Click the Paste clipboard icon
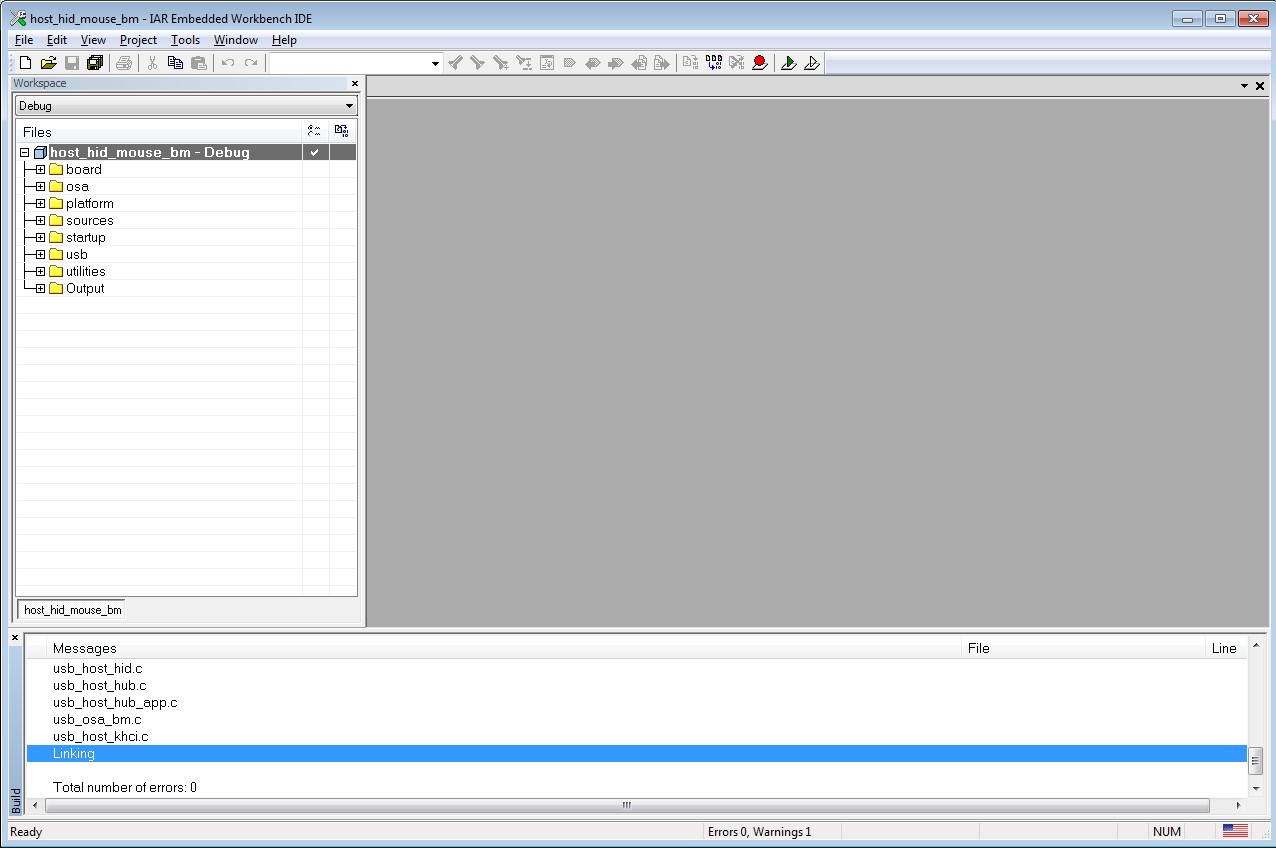The width and height of the screenshot is (1276, 848). tap(199, 63)
